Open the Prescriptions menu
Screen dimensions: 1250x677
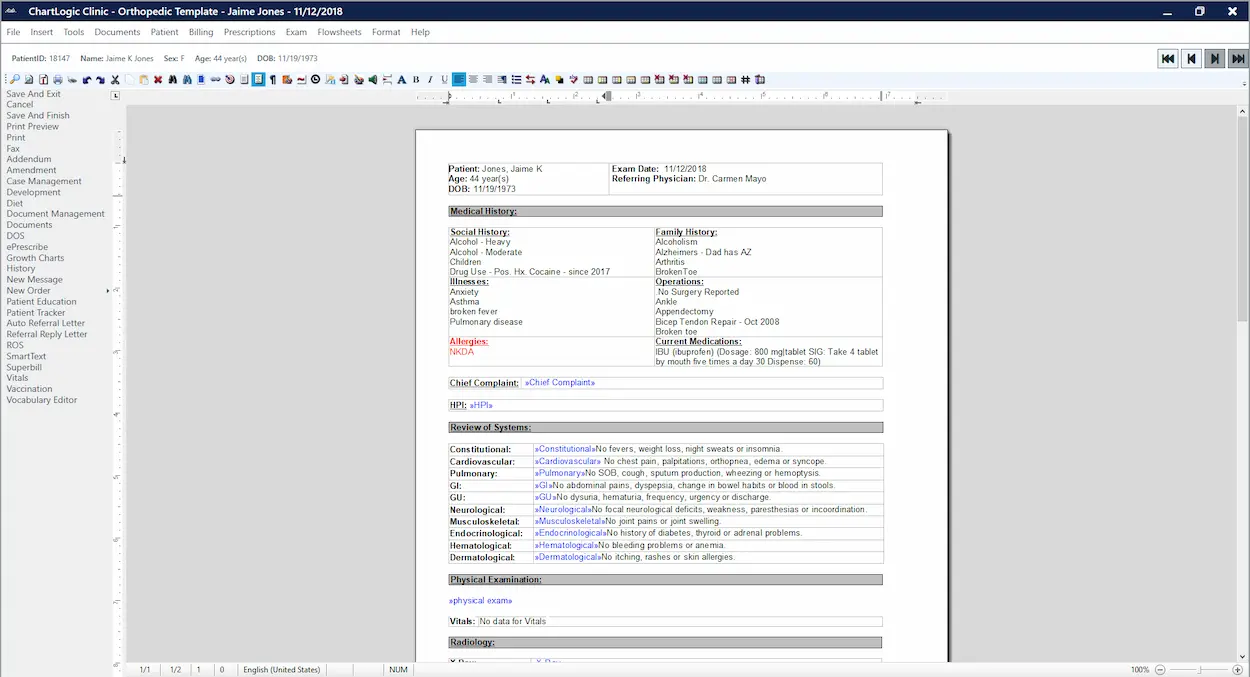point(249,31)
